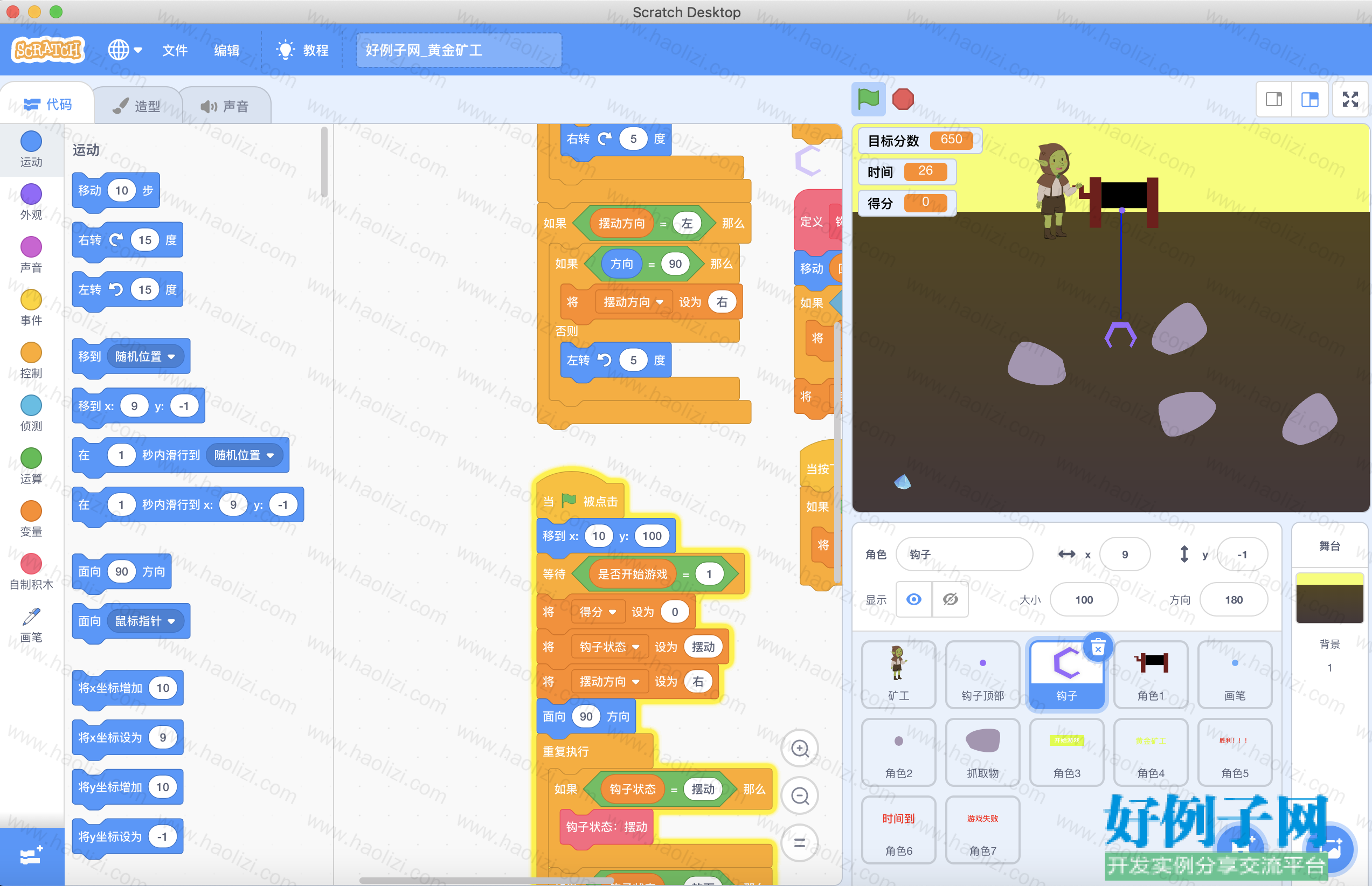Image resolution: width=1372 pixels, height=886 pixels.
Task: Select the 侦测 block category
Action: (31, 414)
